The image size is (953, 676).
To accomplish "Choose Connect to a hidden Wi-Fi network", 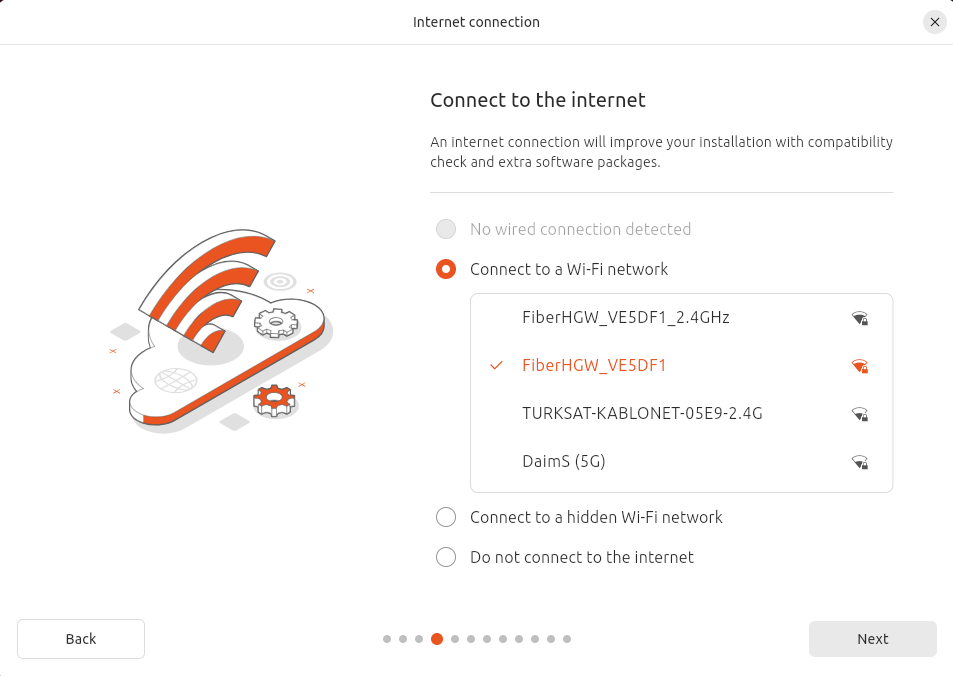I will 446,517.
